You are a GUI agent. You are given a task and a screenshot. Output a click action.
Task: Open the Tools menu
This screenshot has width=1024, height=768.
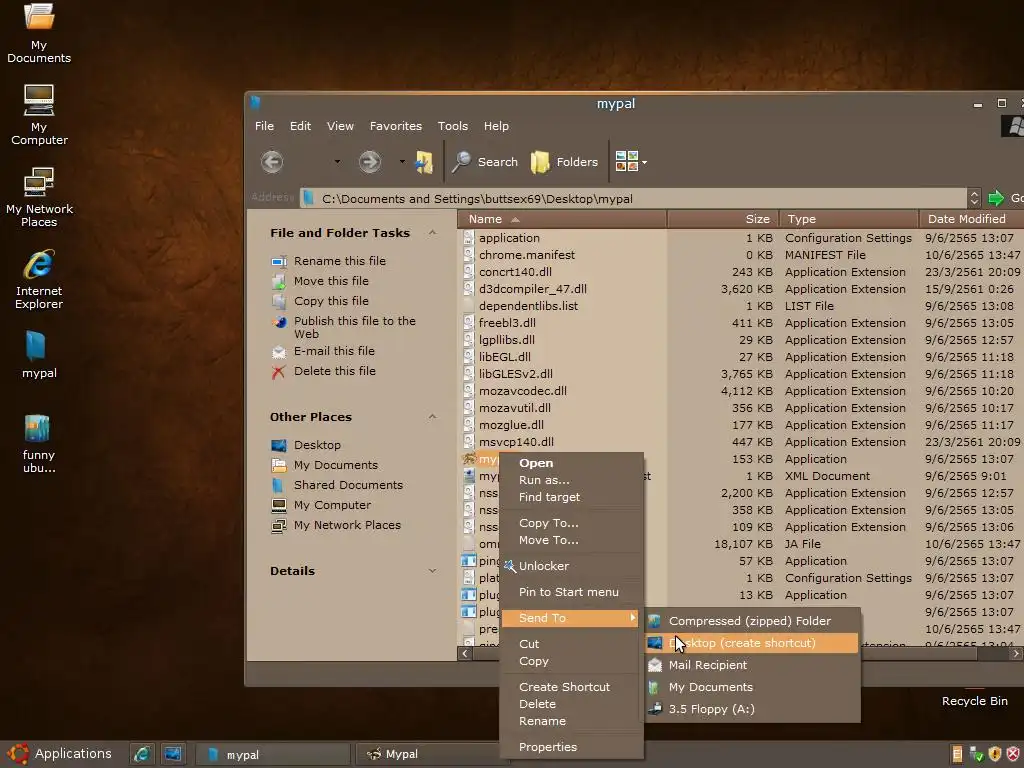[x=453, y=126]
